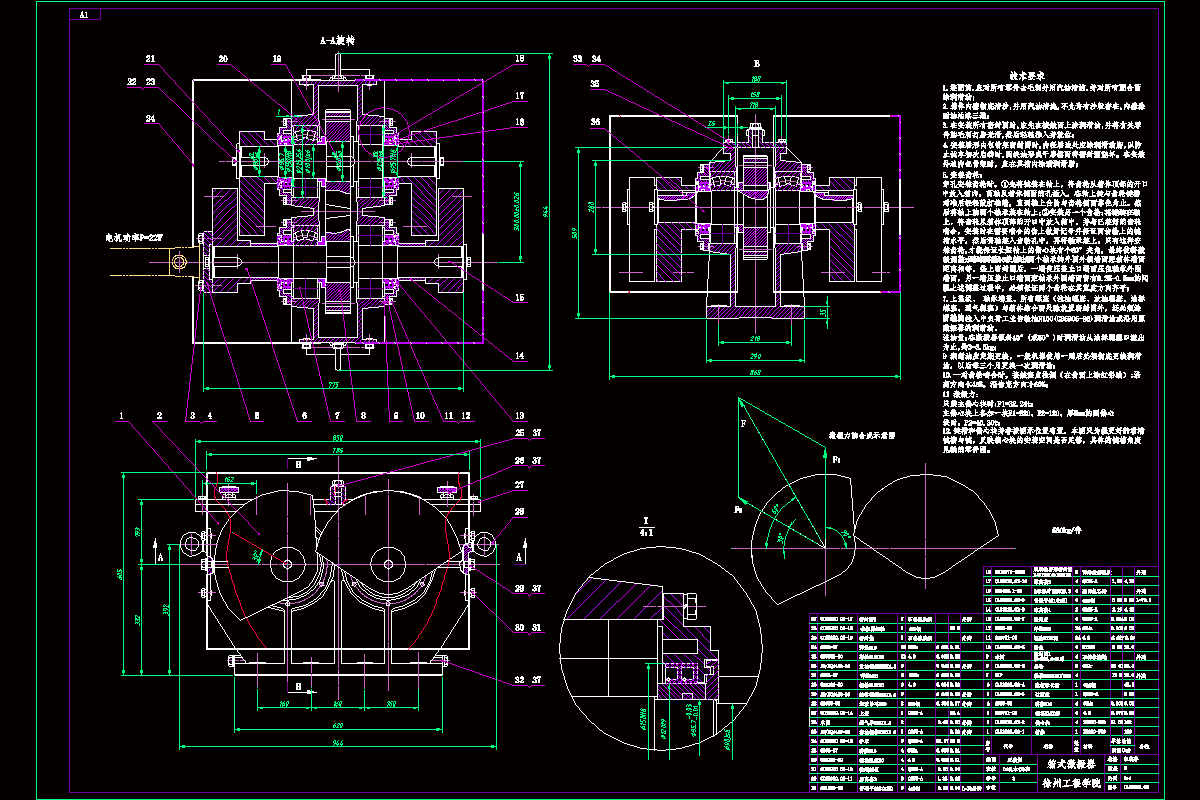The height and width of the screenshot is (800, 1200).
Task: Select part callout number 17
Action: 520,96
